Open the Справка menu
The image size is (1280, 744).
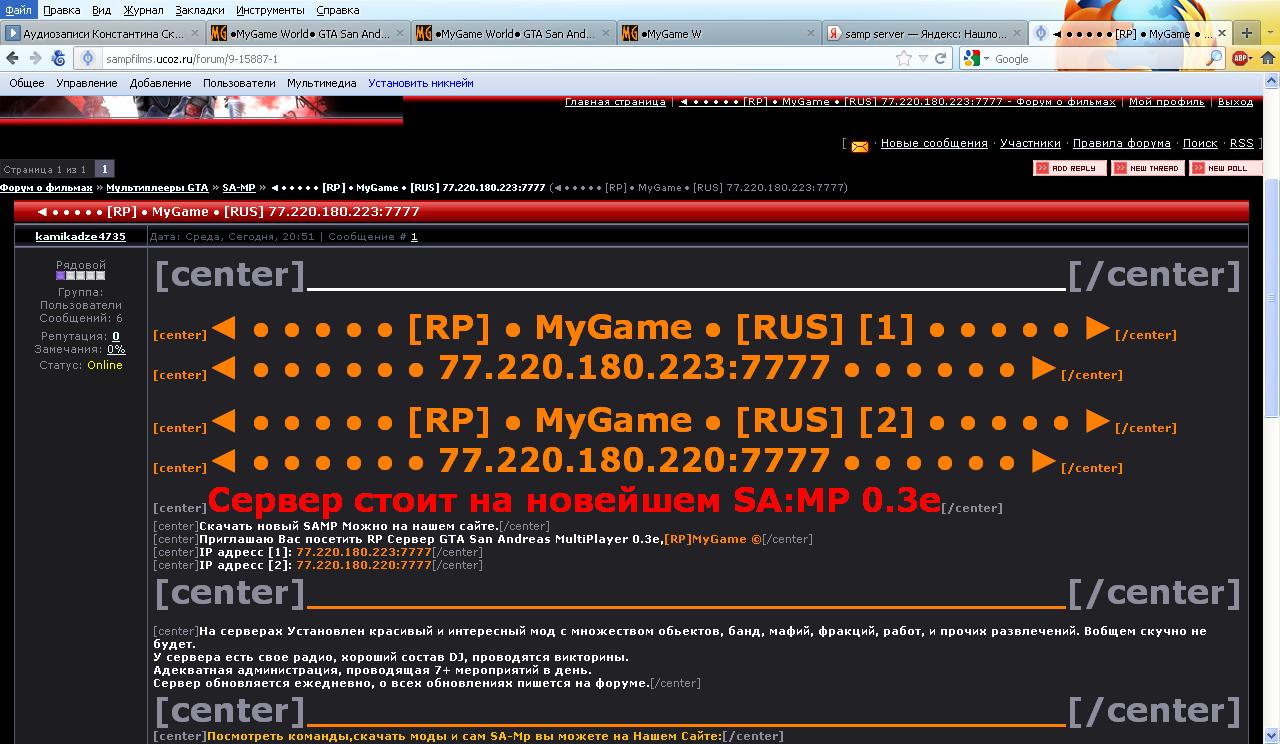(x=337, y=10)
